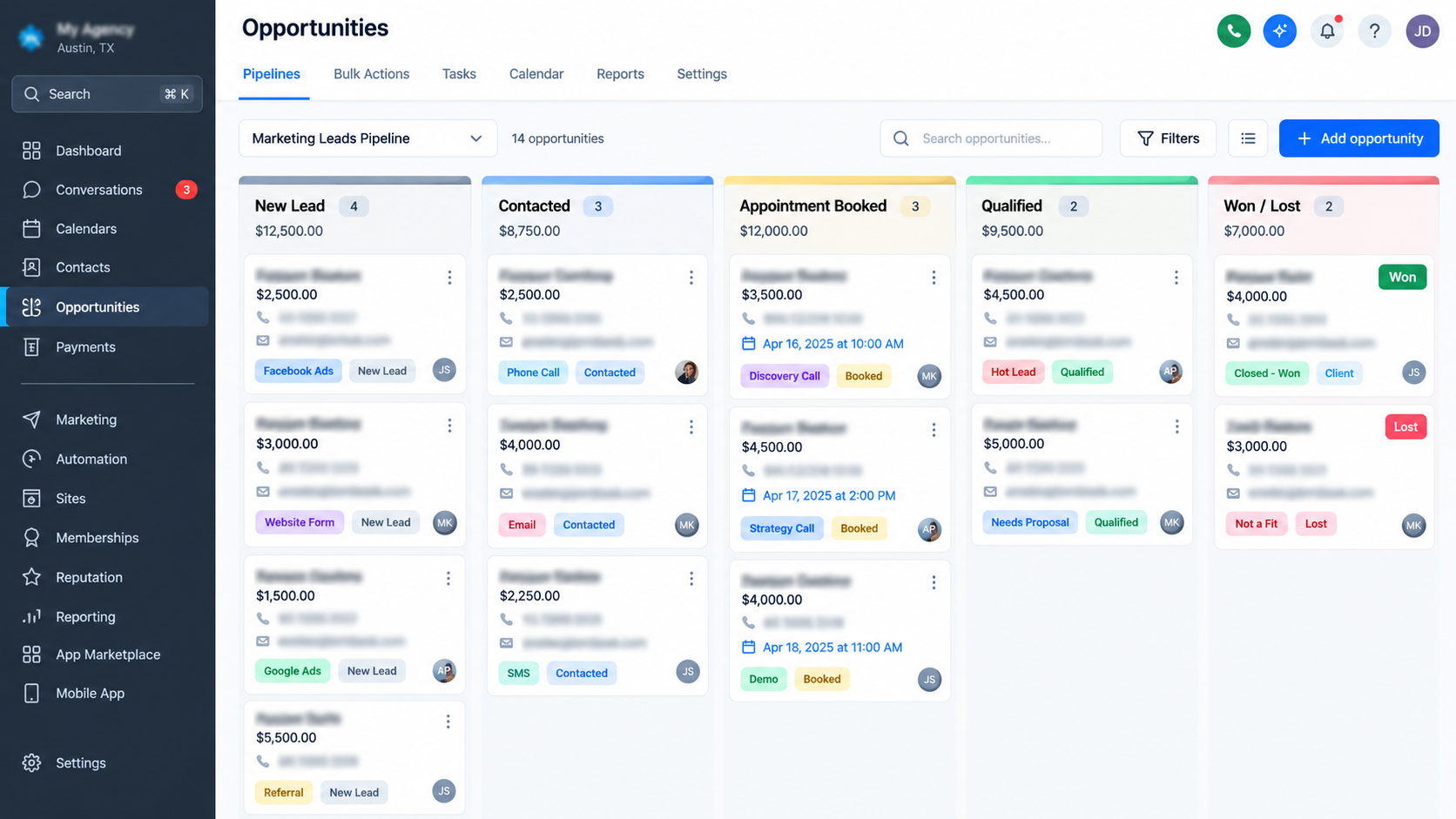Click the Lost status badge
Screen dimensions: 1456x819
point(1405,426)
